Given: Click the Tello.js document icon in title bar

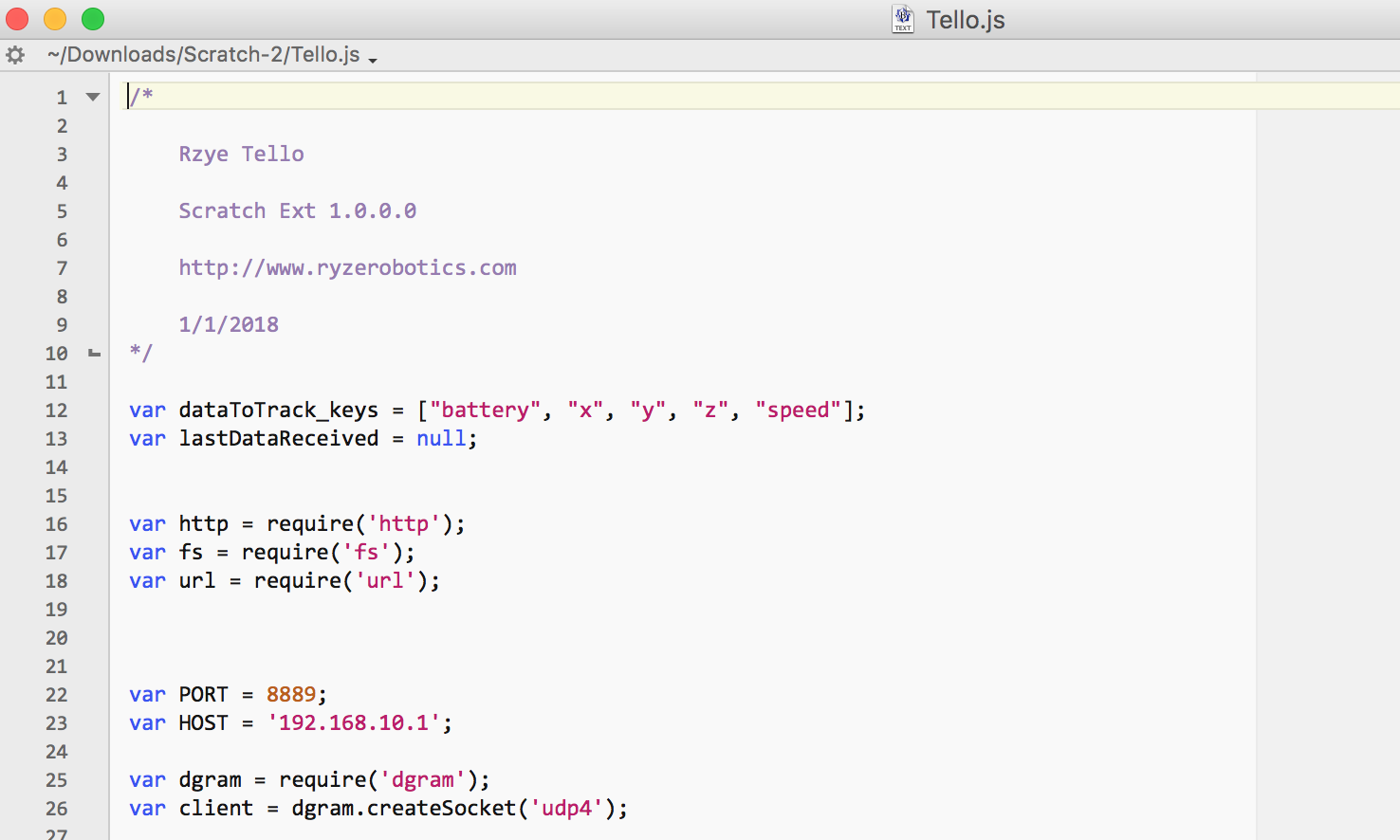Looking at the screenshot, I should pos(902,19).
